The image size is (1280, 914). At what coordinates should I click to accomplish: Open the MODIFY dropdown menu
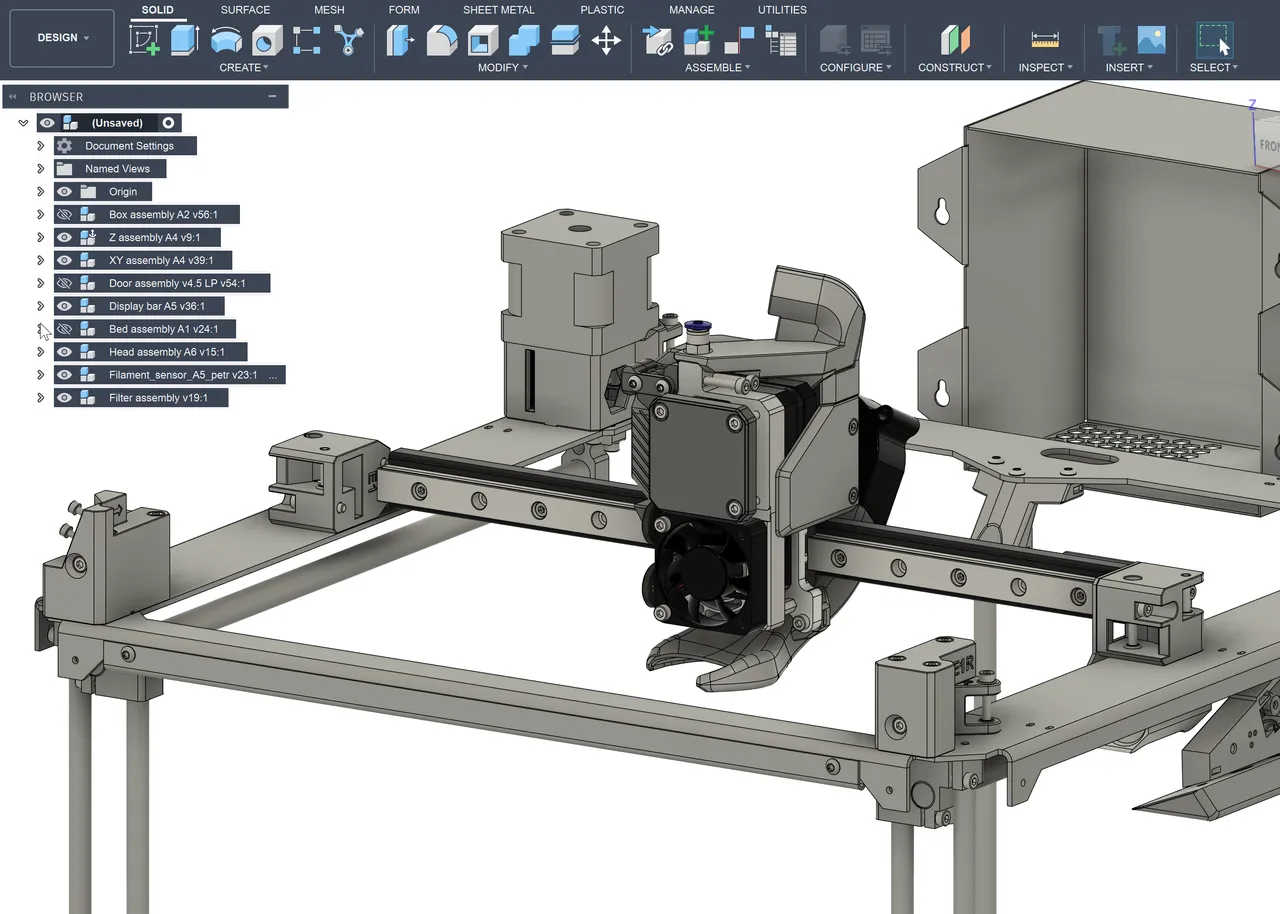pyautogui.click(x=502, y=67)
